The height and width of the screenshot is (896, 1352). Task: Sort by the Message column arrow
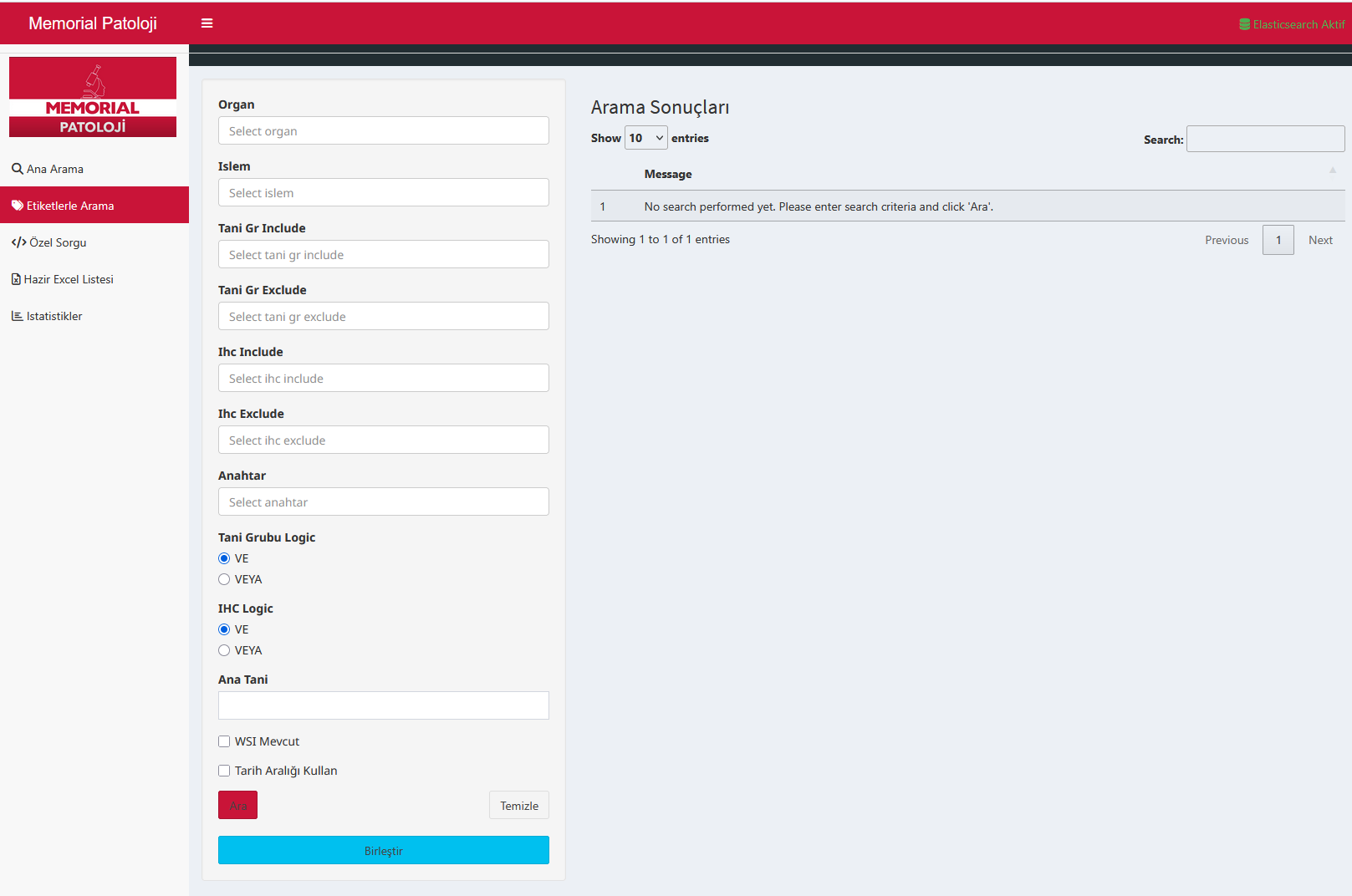point(1332,171)
